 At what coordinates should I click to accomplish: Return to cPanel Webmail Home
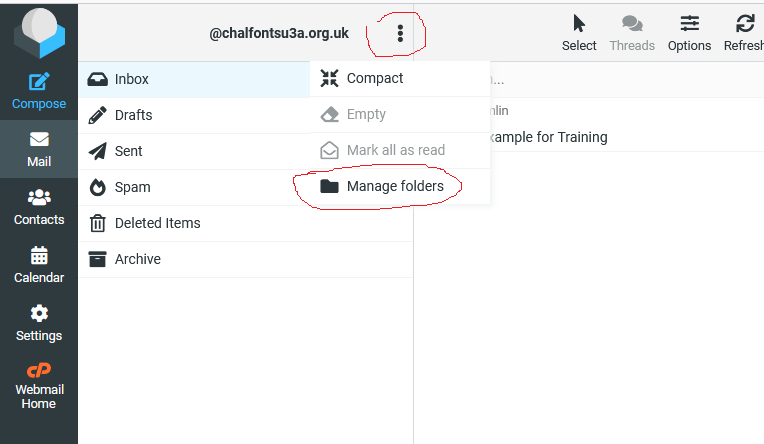pyautogui.click(x=39, y=386)
